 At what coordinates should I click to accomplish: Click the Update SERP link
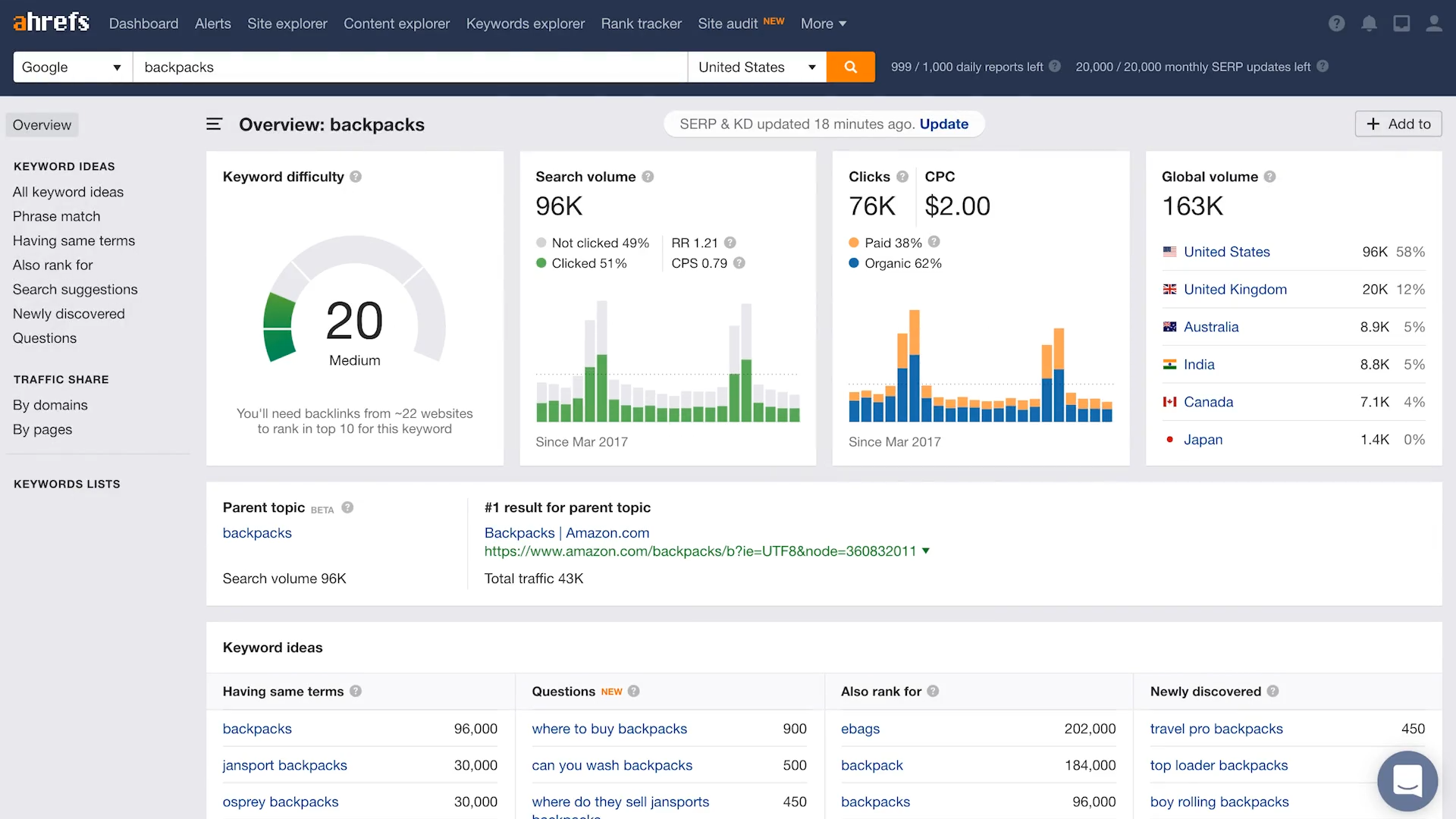(x=943, y=124)
